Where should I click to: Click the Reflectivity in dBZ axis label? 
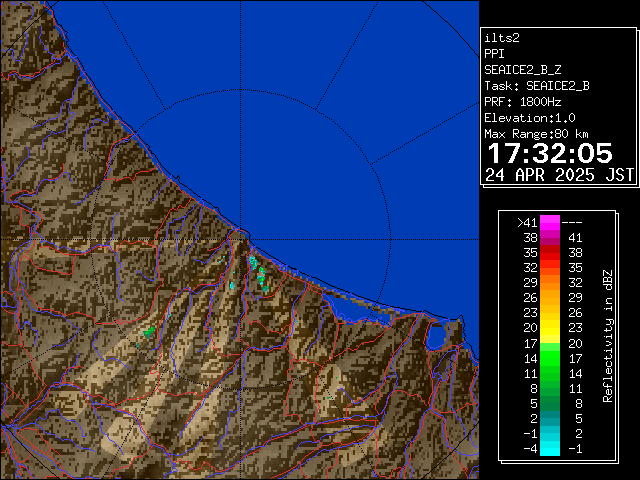(x=608, y=336)
